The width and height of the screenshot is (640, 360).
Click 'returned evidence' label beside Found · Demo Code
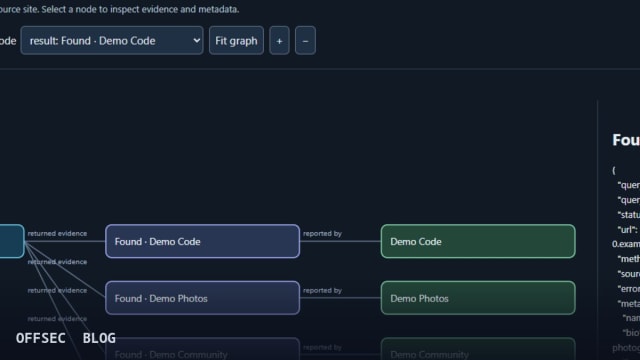[x=57, y=233]
